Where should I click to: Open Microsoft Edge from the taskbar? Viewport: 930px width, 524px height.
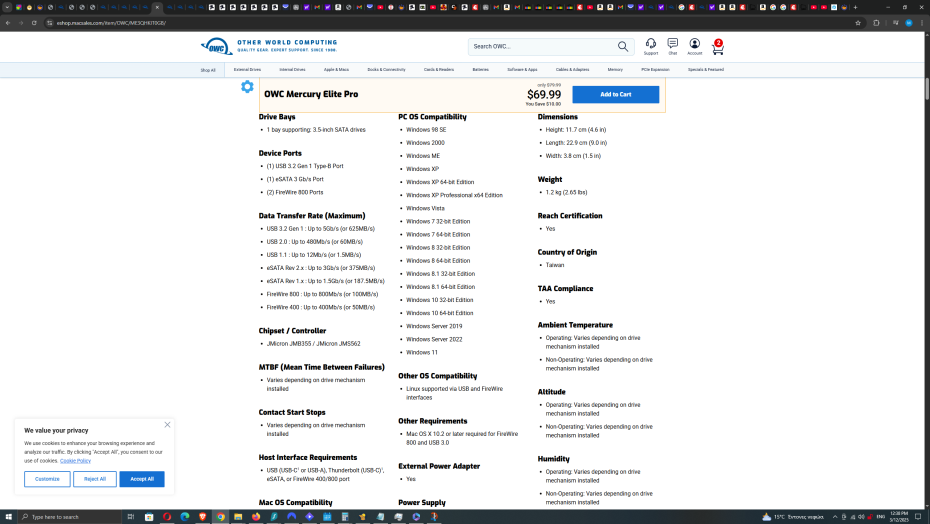tap(184, 517)
